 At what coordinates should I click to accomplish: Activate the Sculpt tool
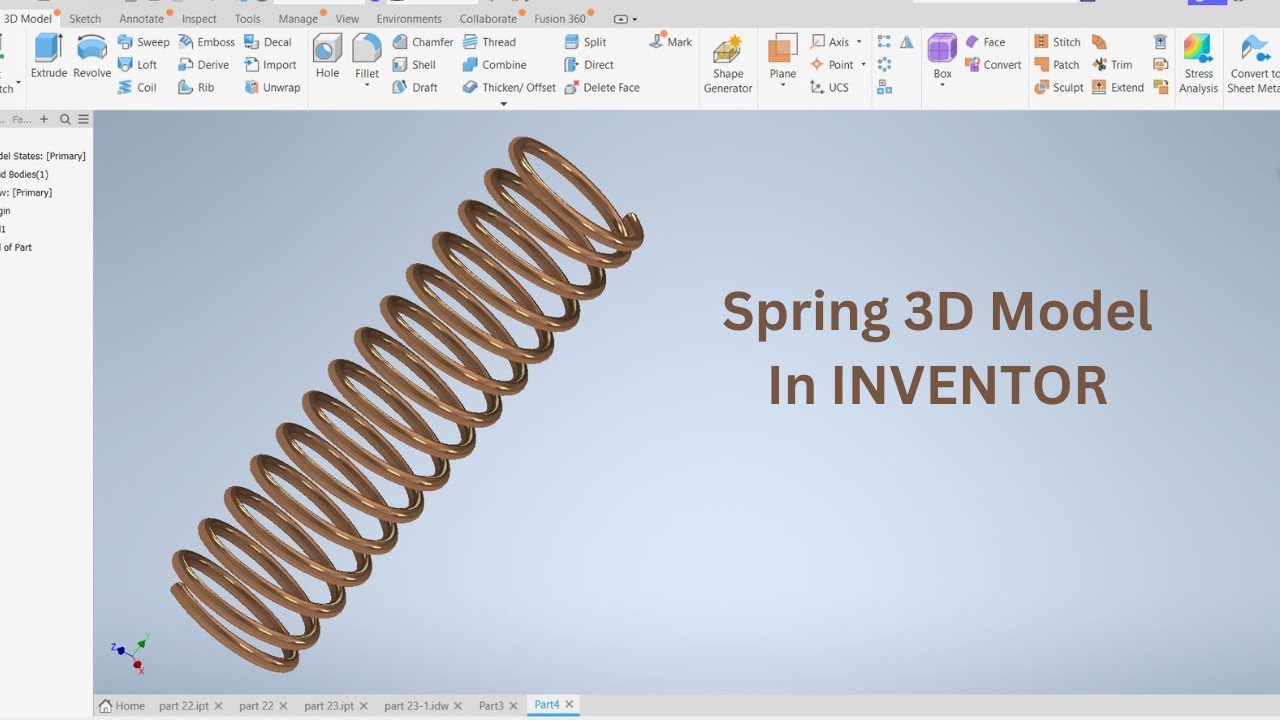pyautogui.click(x=1058, y=88)
